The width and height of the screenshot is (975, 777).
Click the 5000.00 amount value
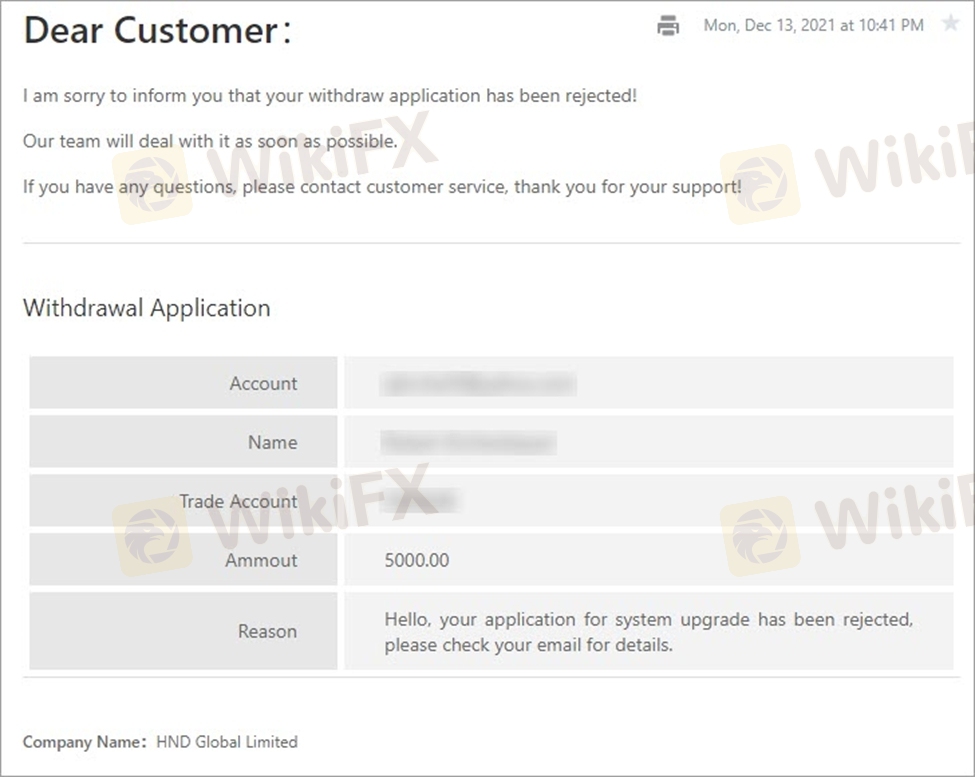(417, 560)
